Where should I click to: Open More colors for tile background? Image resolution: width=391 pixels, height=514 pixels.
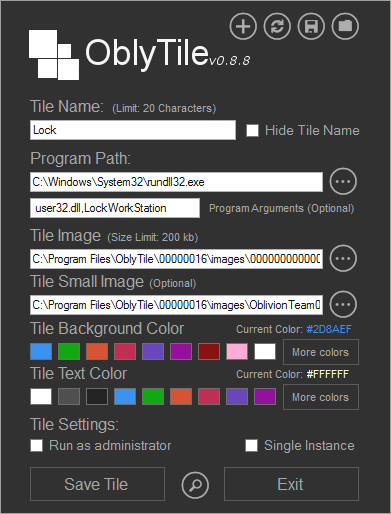321,352
